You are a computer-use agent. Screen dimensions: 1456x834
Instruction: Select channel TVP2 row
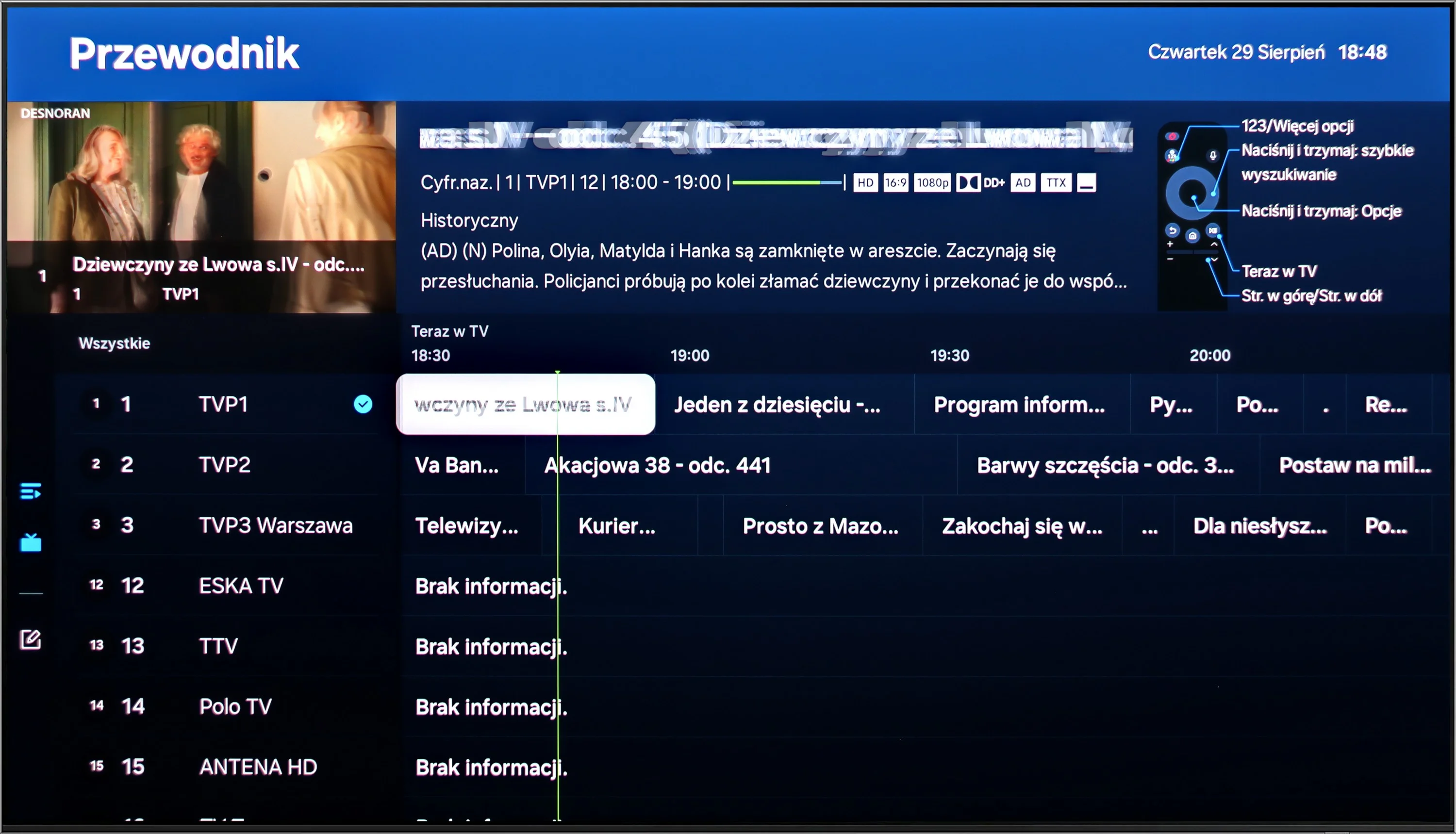226,464
